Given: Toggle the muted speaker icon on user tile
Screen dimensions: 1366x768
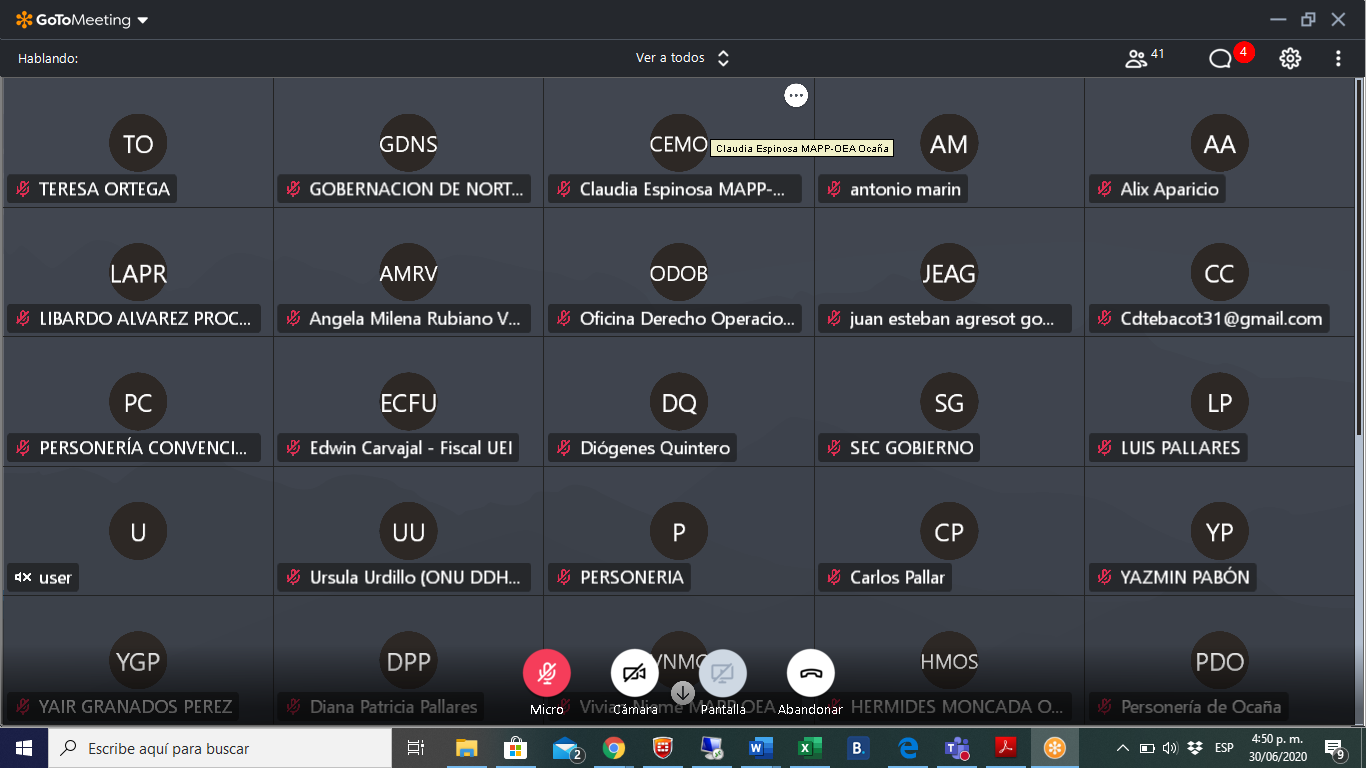Looking at the screenshot, I should 23,577.
